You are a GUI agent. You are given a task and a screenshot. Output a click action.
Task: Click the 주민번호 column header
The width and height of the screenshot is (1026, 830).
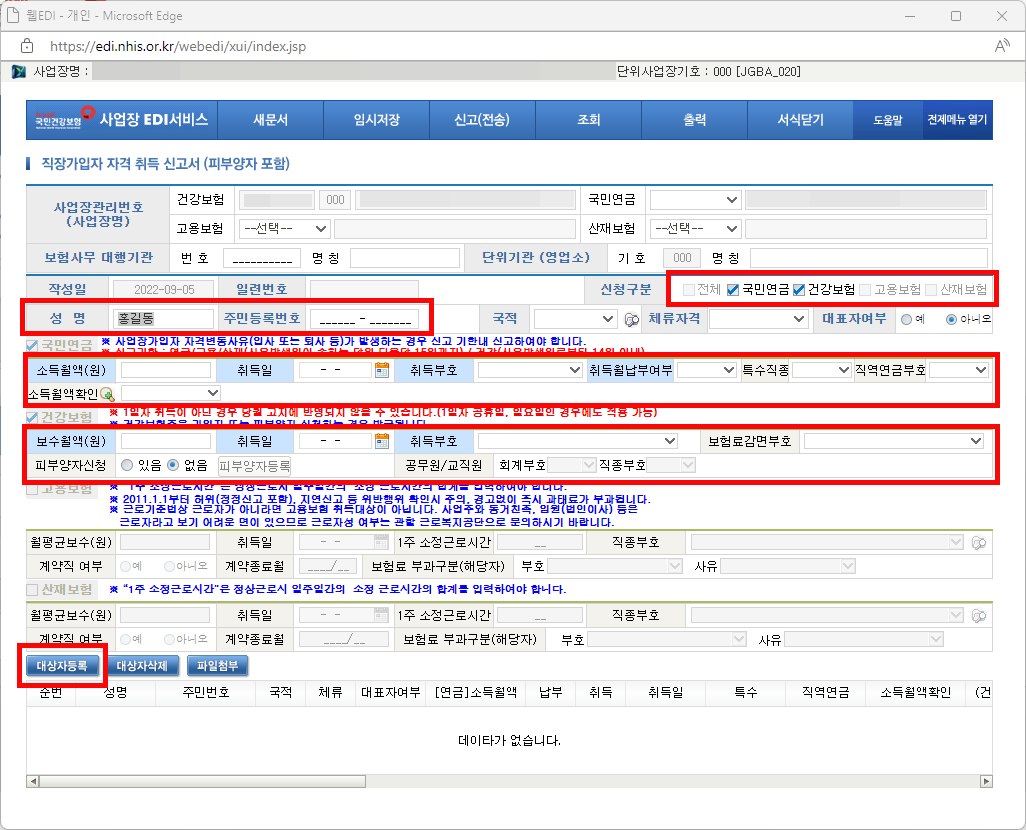point(205,692)
